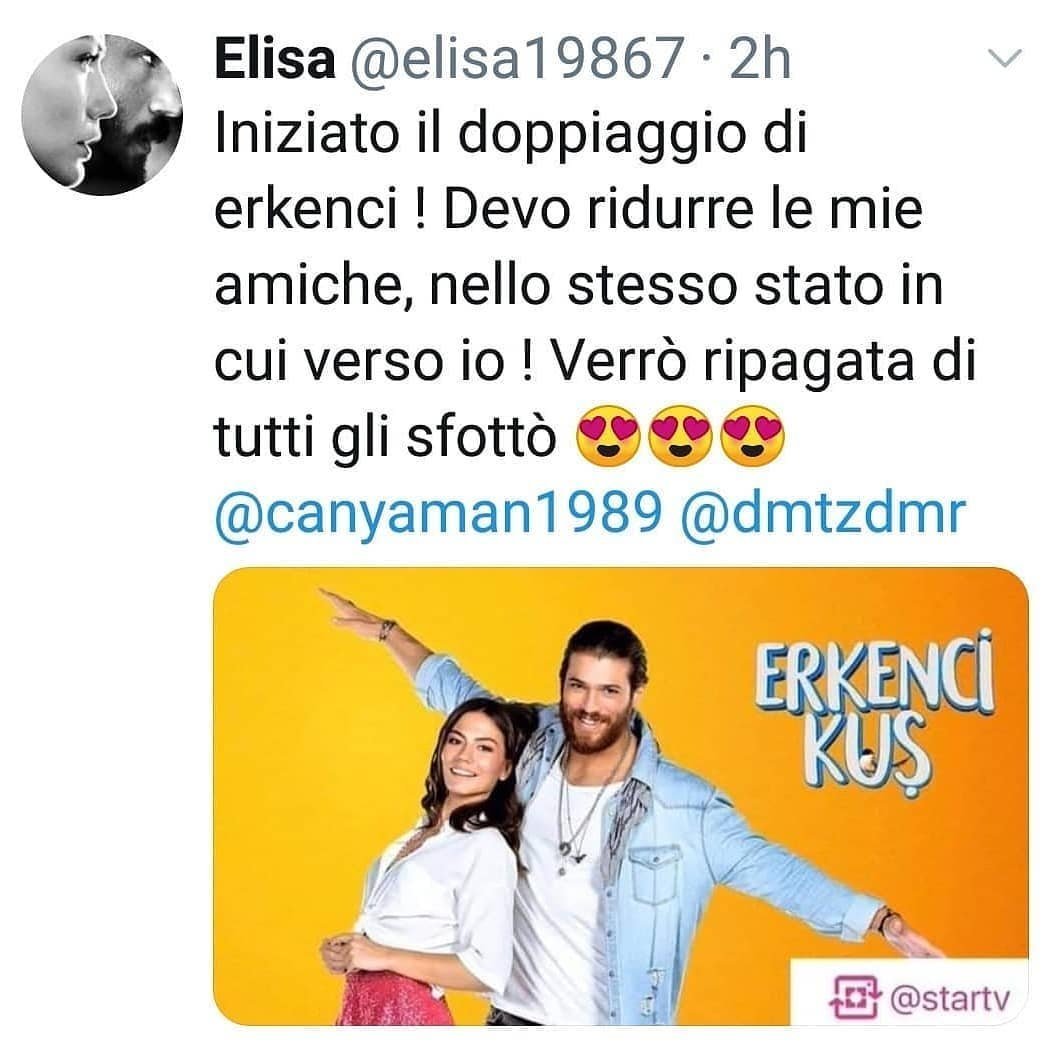Open the @dmtzdmr mention
Screen dimensions: 1049x1049
tap(823, 514)
